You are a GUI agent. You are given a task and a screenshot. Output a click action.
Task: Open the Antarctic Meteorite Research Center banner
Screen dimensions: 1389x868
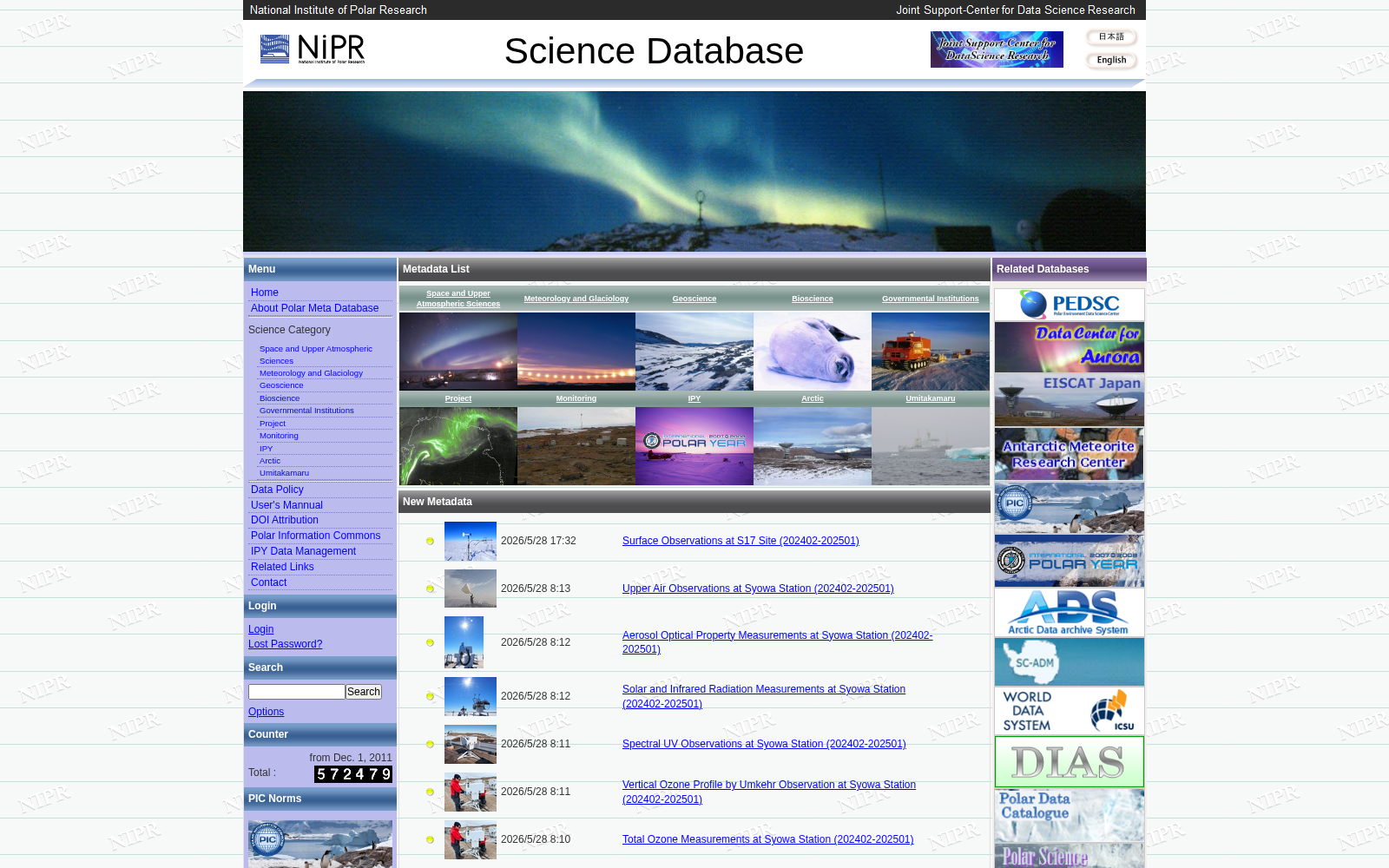point(1070,453)
